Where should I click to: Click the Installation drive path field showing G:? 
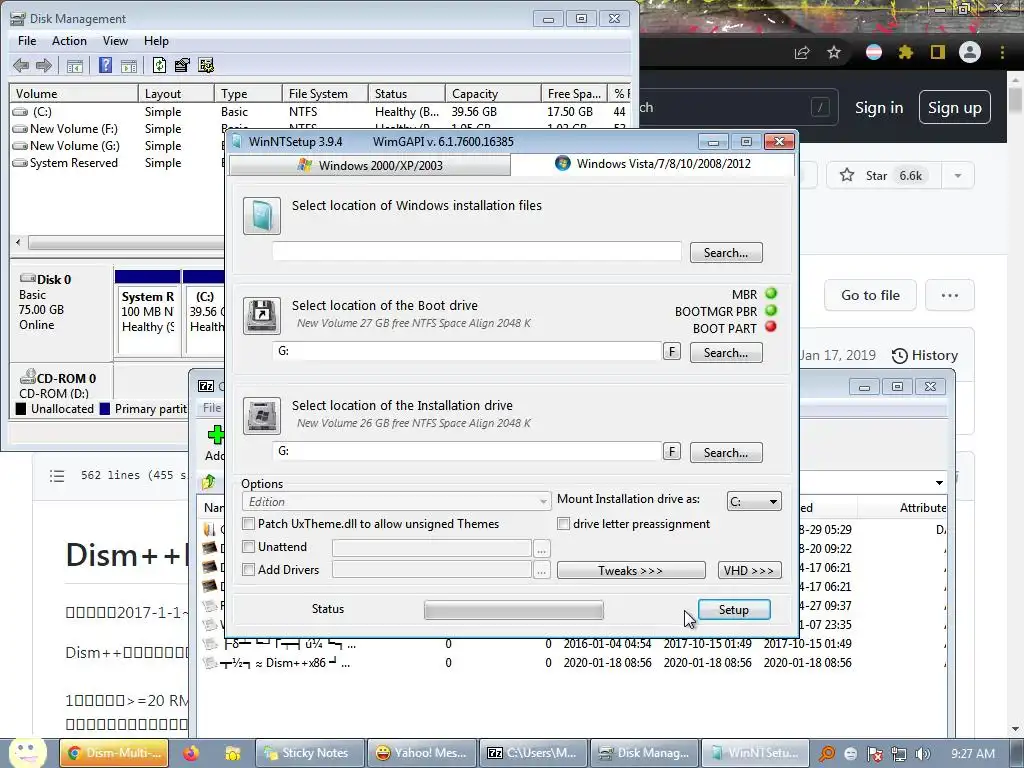click(467, 451)
